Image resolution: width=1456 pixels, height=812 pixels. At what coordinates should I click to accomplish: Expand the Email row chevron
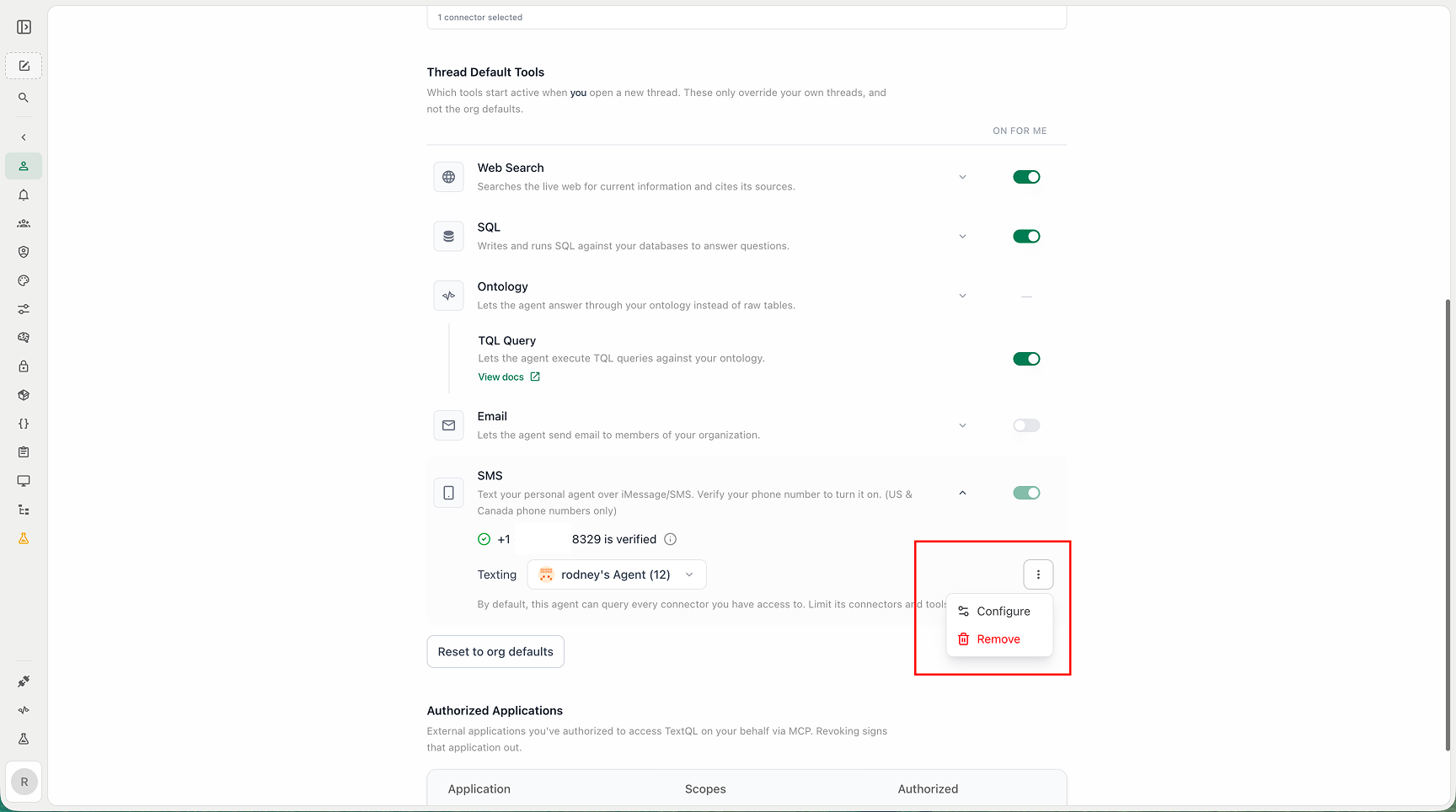coord(962,425)
